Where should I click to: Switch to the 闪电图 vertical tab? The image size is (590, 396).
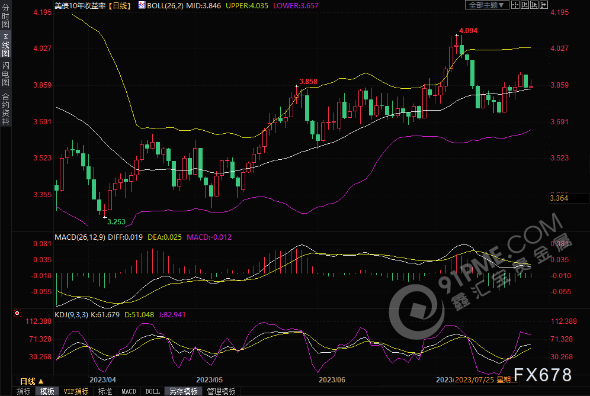pyautogui.click(x=5, y=74)
